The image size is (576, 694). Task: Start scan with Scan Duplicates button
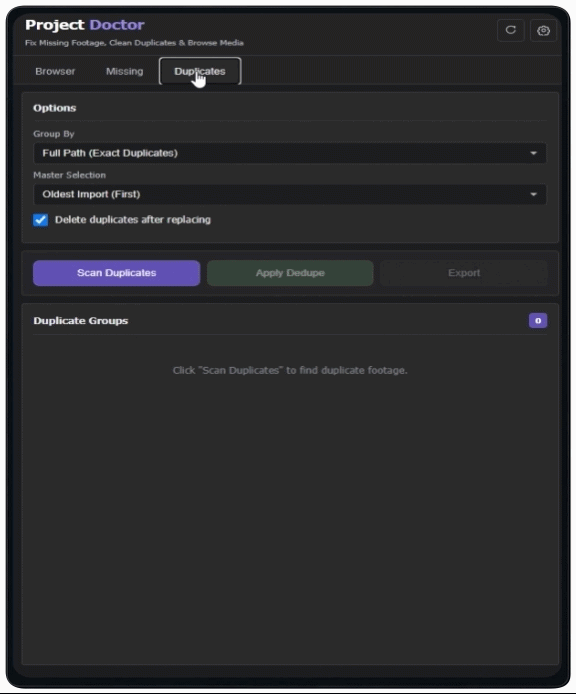(x=116, y=273)
